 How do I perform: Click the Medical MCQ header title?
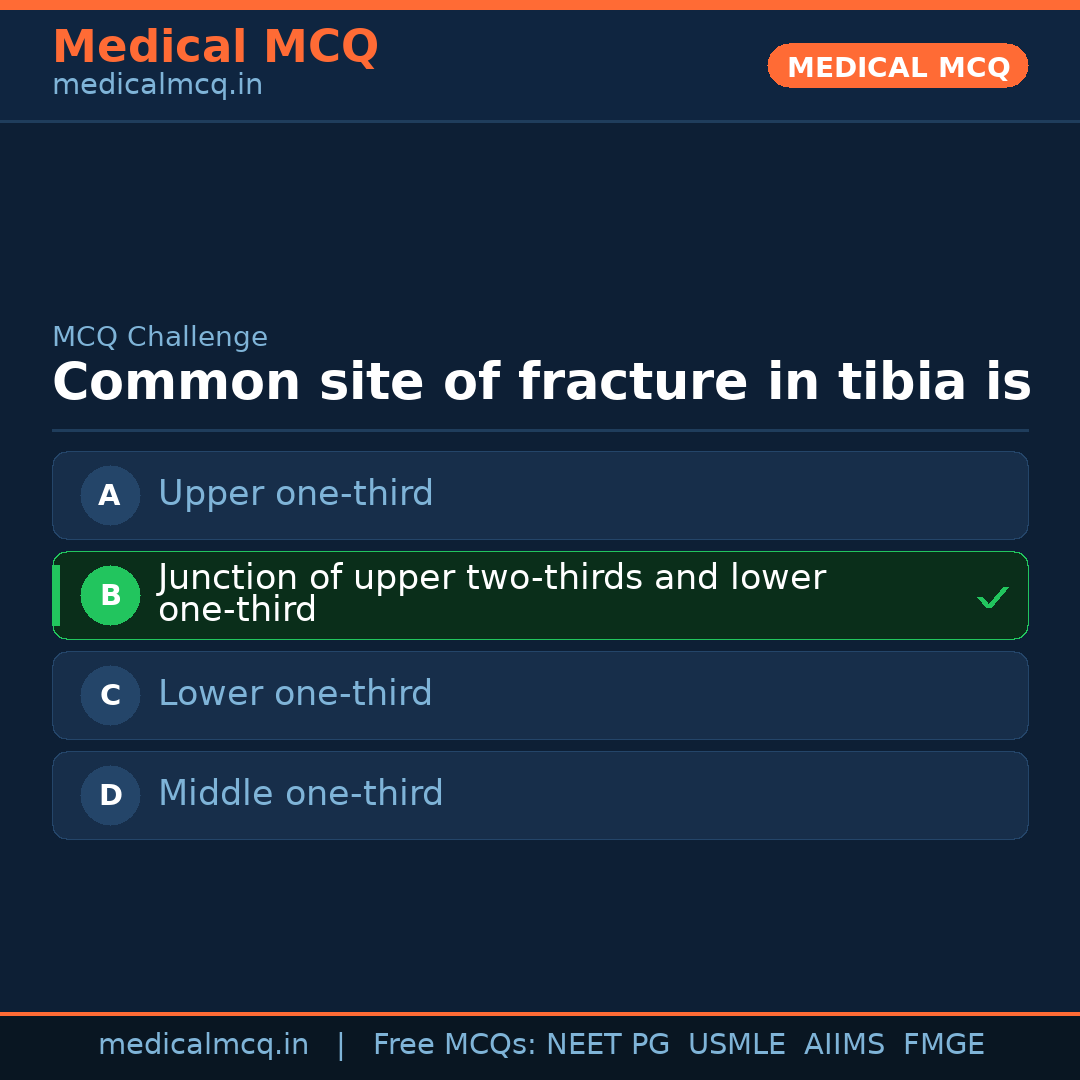[215, 47]
